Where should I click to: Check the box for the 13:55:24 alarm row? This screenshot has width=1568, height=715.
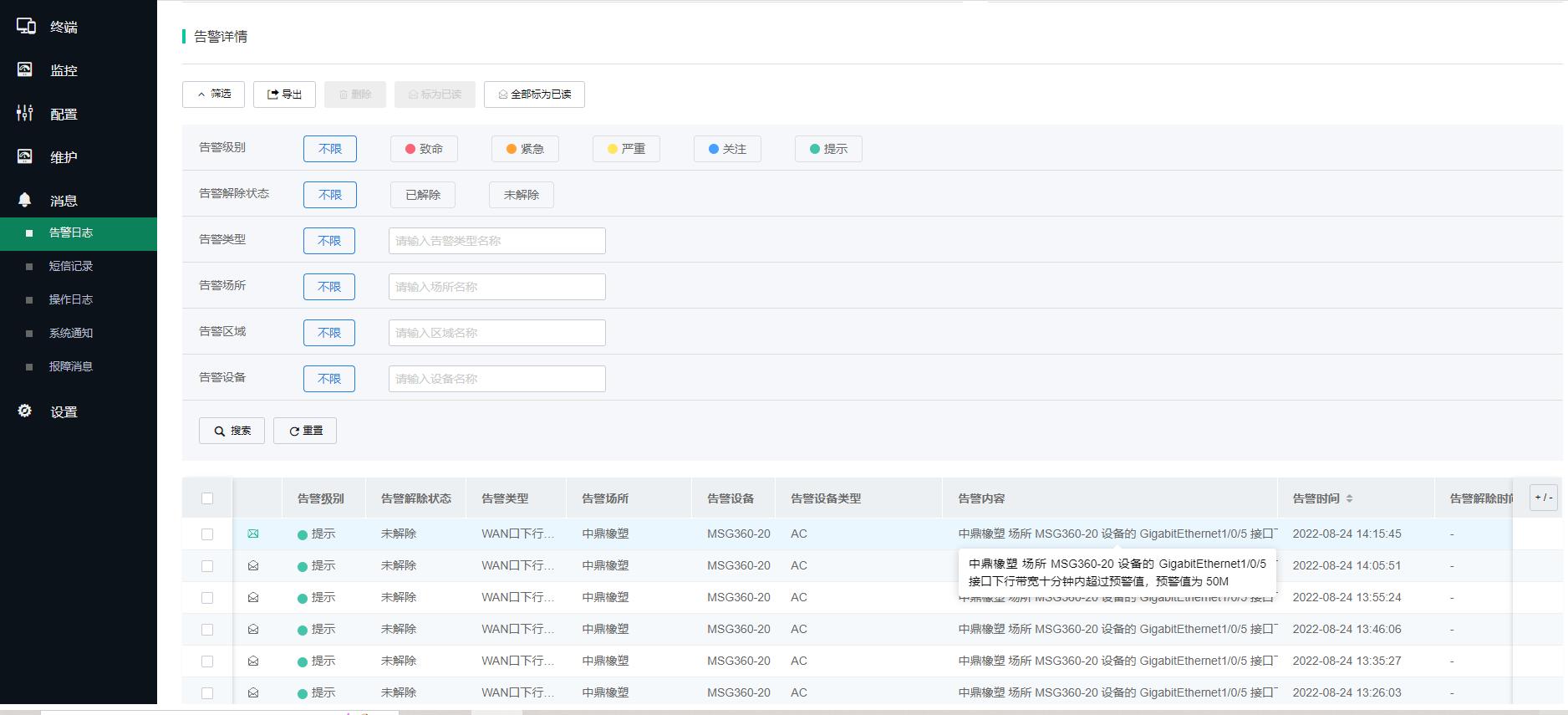point(207,598)
